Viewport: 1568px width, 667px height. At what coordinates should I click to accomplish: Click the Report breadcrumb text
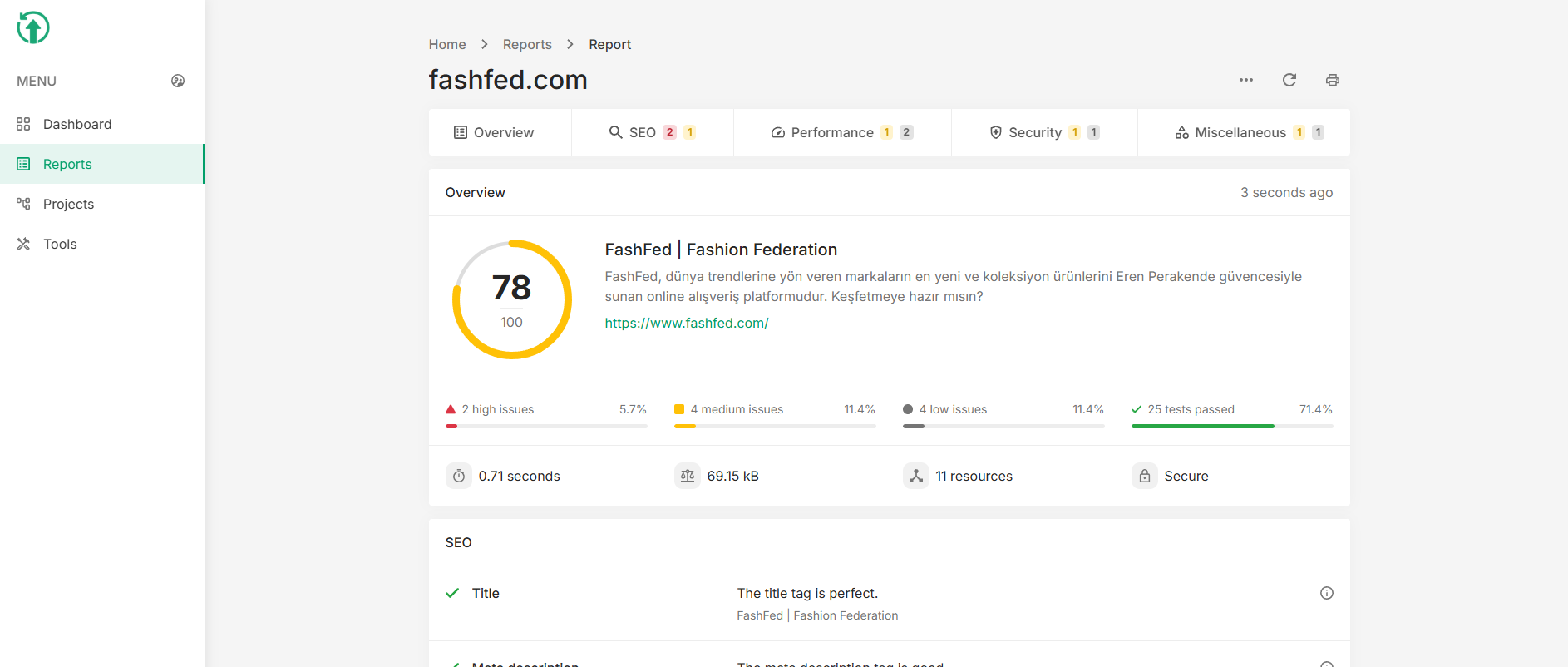click(x=609, y=44)
